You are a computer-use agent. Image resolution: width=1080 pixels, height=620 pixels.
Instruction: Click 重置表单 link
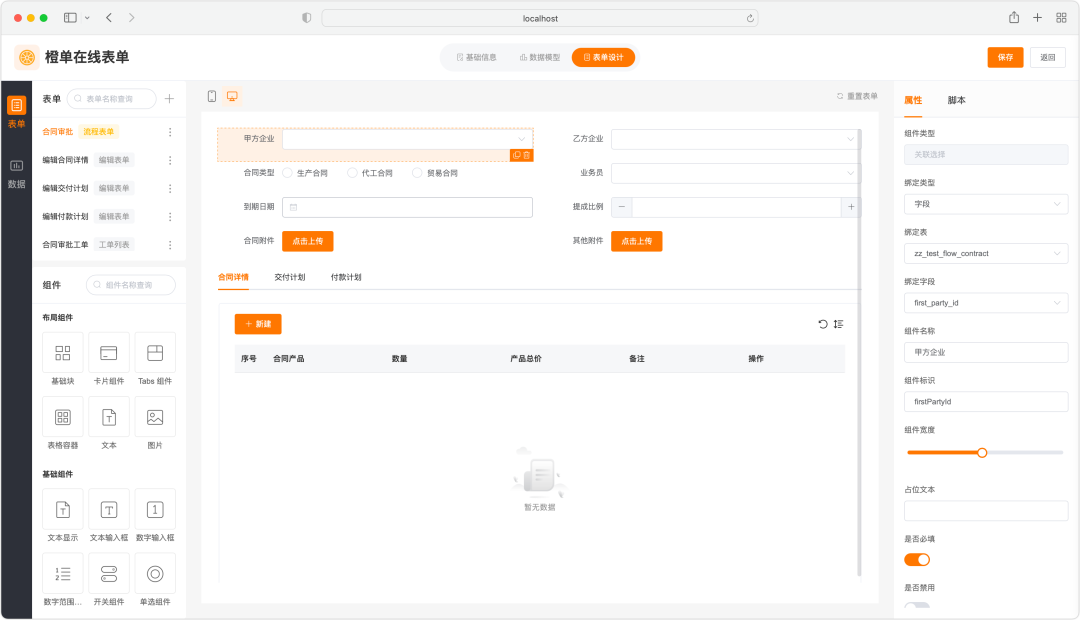coord(858,96)
